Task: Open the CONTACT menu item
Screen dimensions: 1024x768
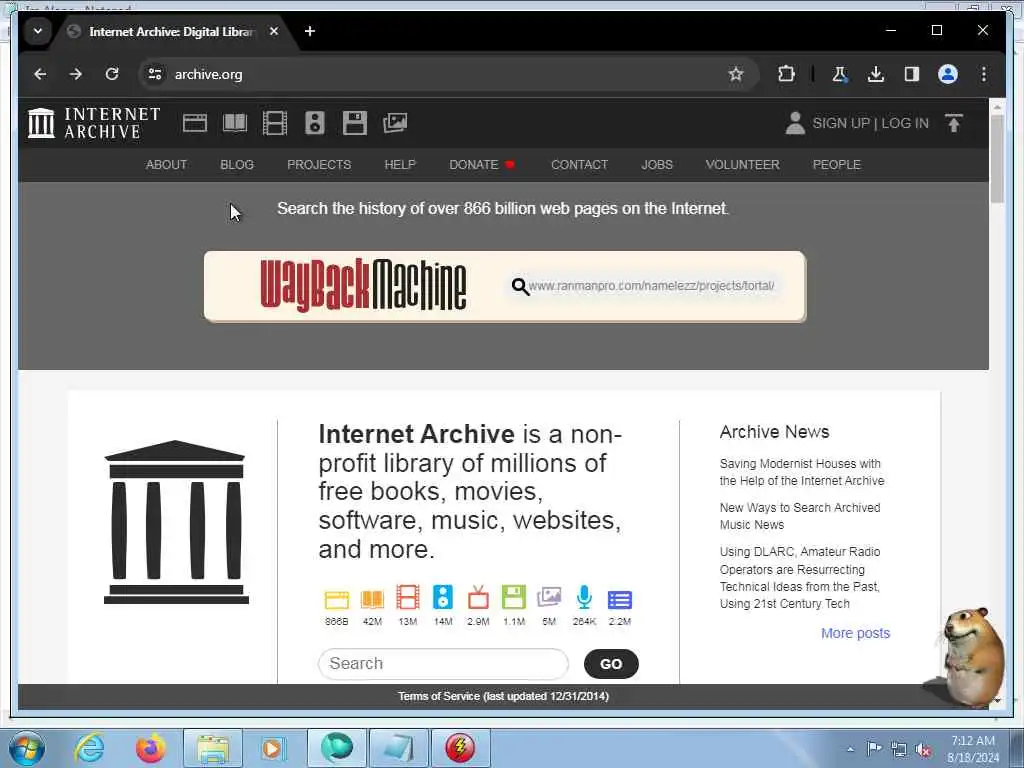Action: (x=579, y=165)
